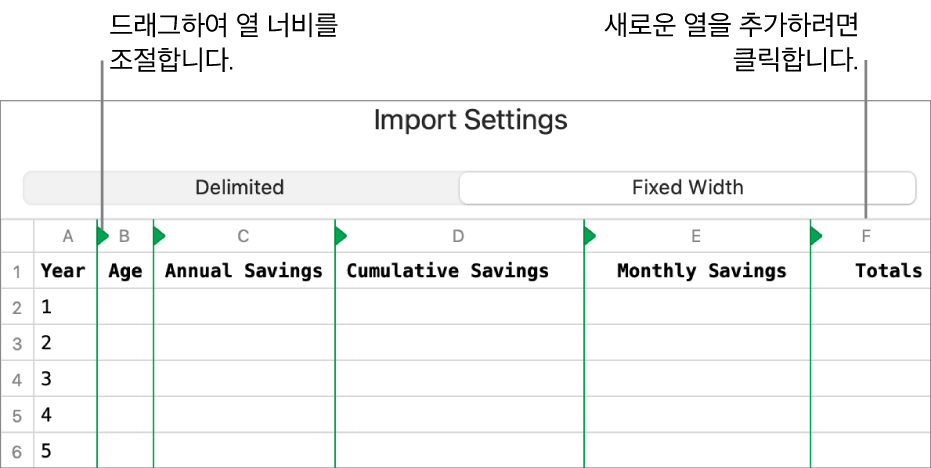Image resolution: width=931 pixels, height=468 pixels.
Task: Select row 1 header number
Action: (17, 271)
